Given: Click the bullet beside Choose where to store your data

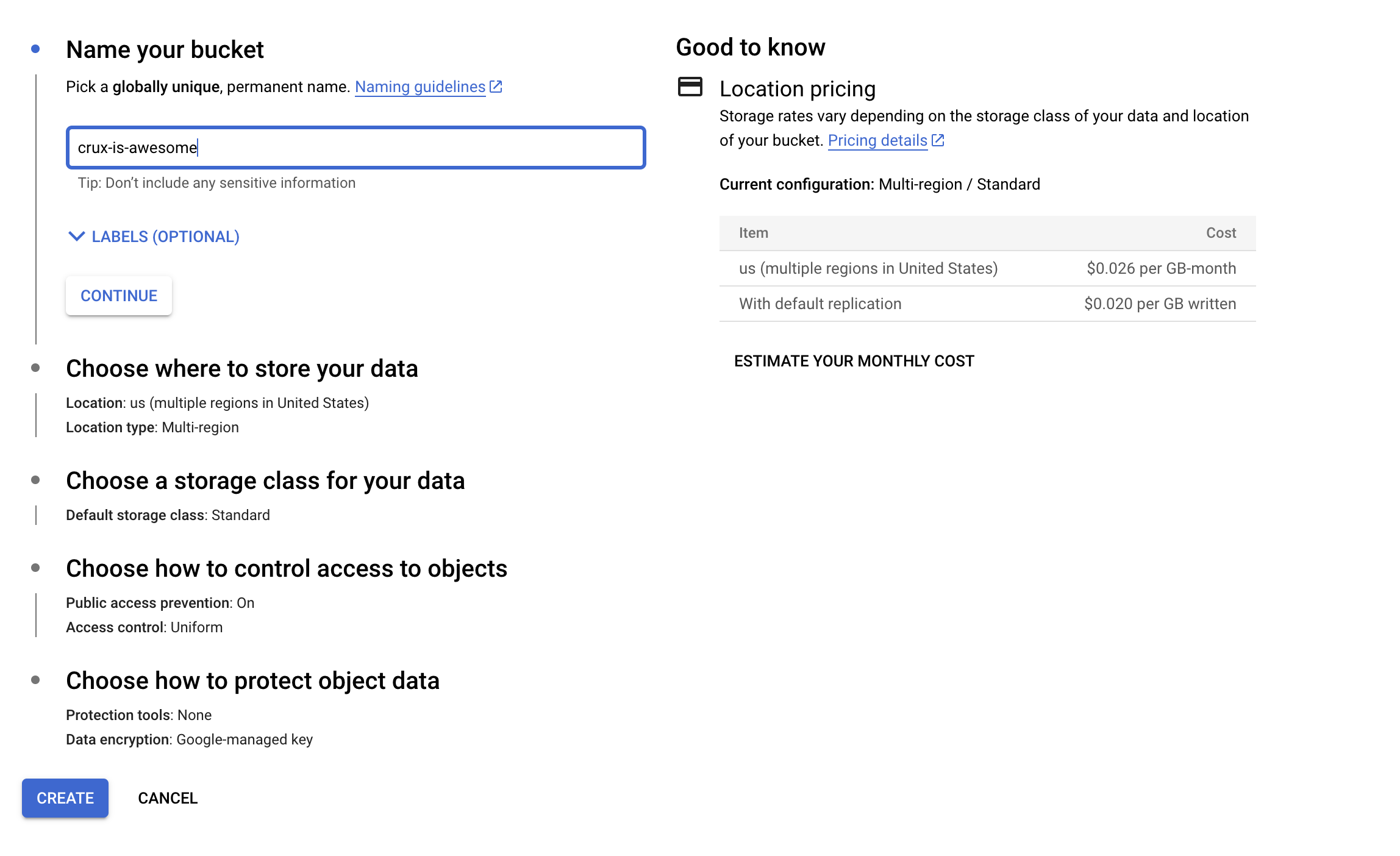Looking at the screenshot, I should pyautogui.click(x=35, y=368).
